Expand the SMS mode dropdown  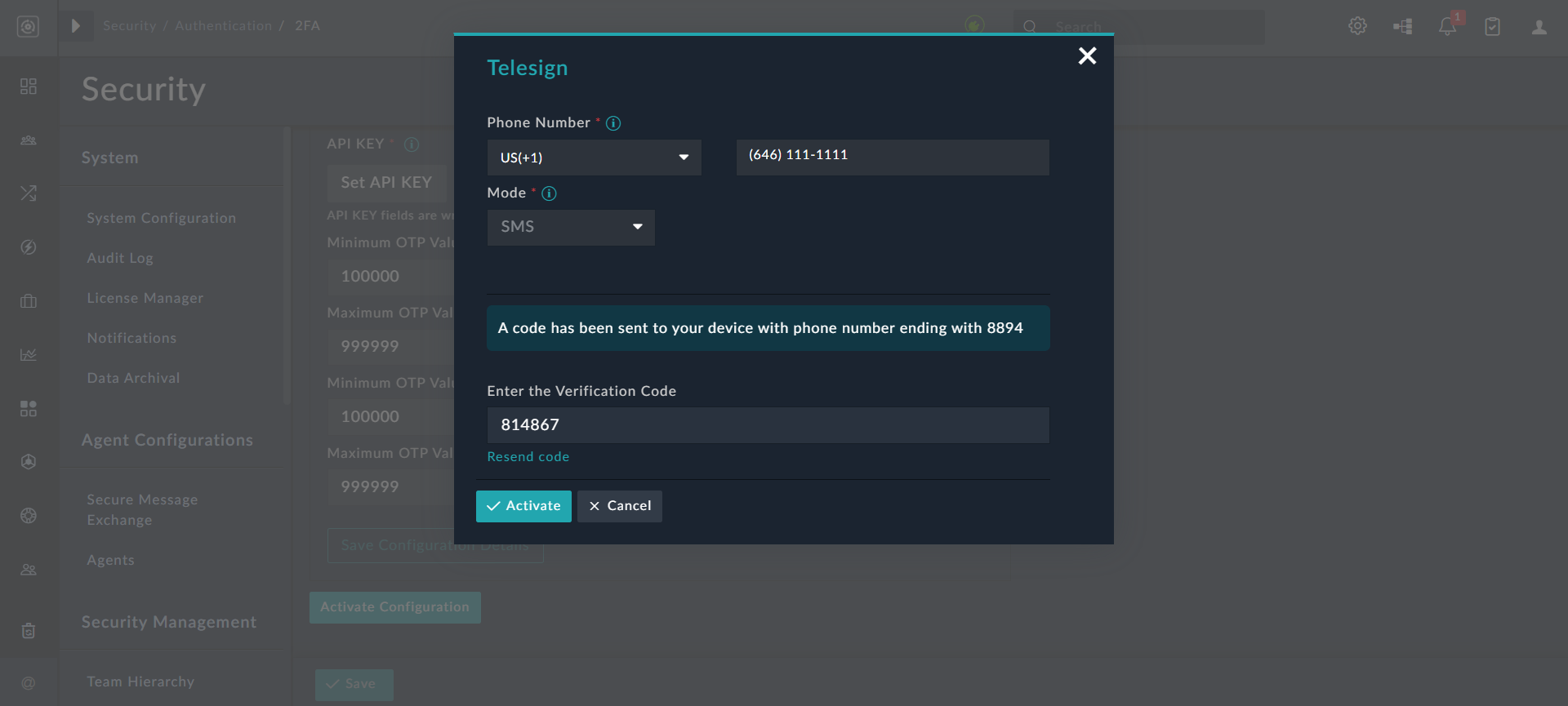[x=571, y=227]
